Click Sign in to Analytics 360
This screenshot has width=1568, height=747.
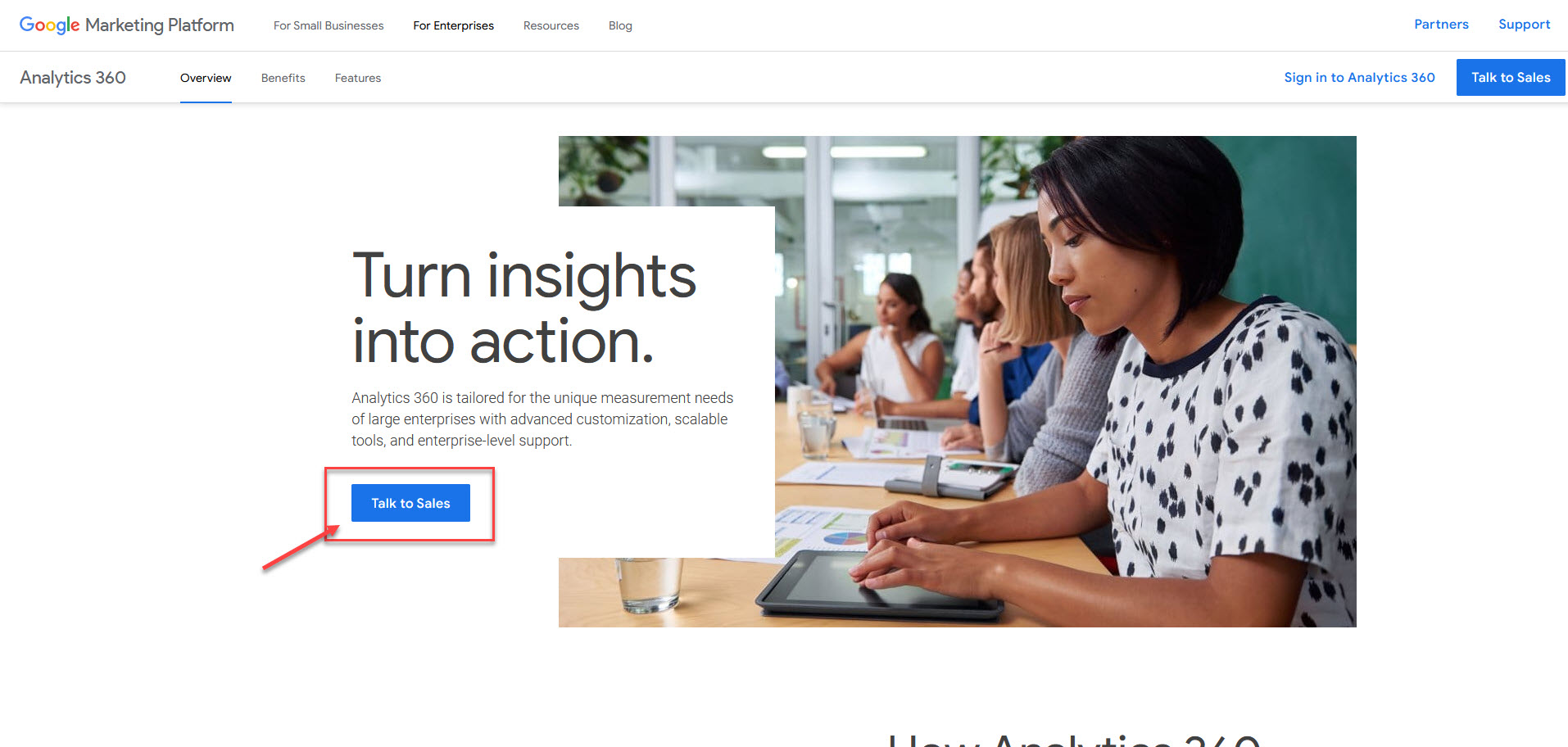(x=1359, y=77)
